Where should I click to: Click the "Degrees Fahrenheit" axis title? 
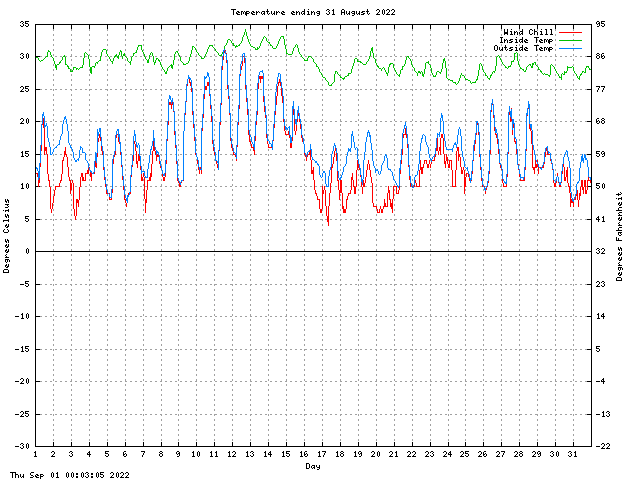tap(620, 236)
